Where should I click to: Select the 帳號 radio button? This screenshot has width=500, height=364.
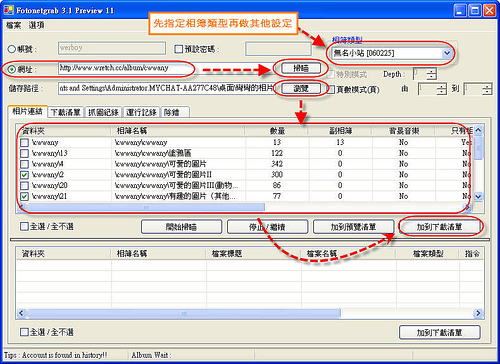click(12, 49)
